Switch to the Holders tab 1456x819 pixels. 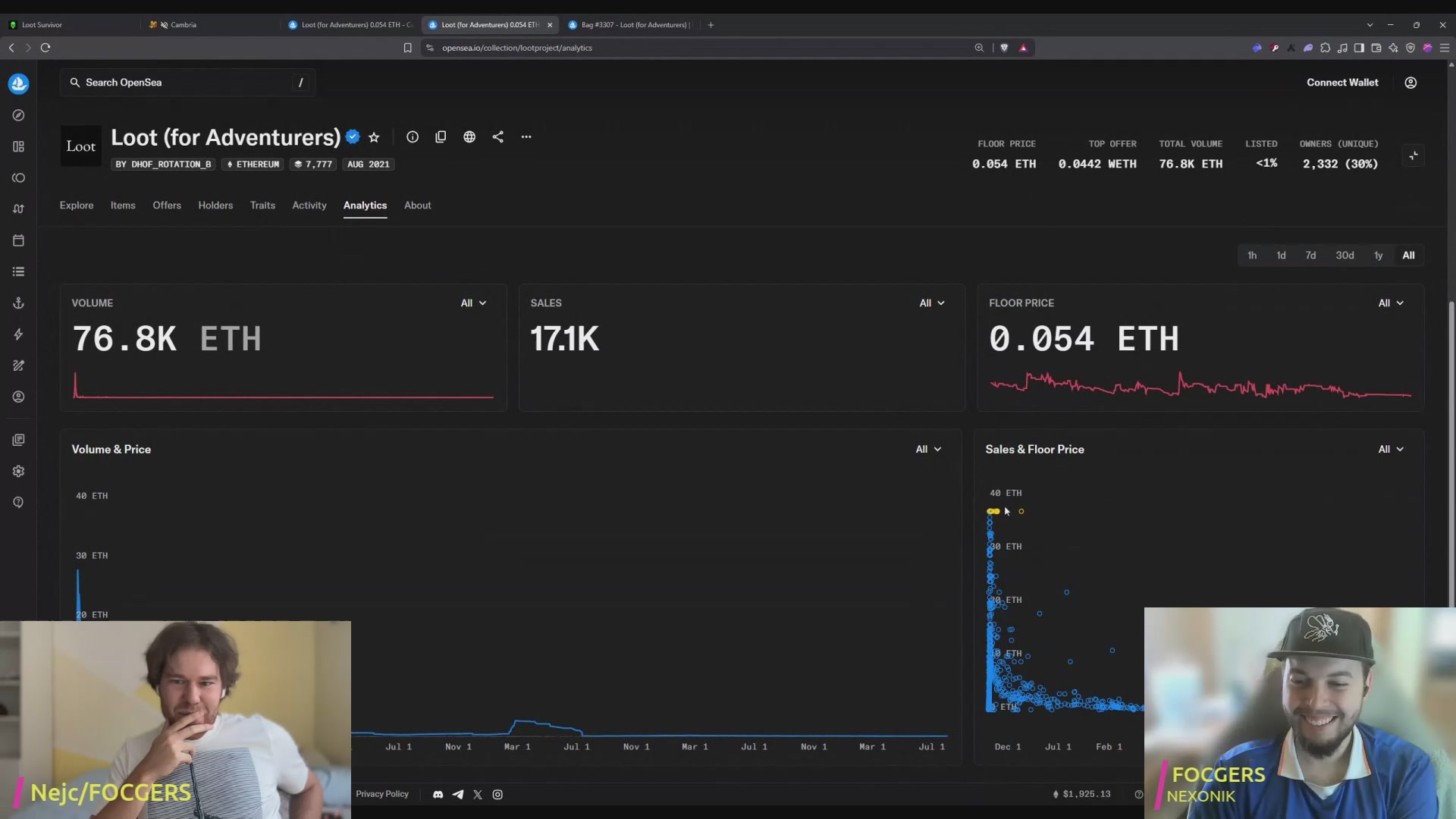tap(215, 206)
